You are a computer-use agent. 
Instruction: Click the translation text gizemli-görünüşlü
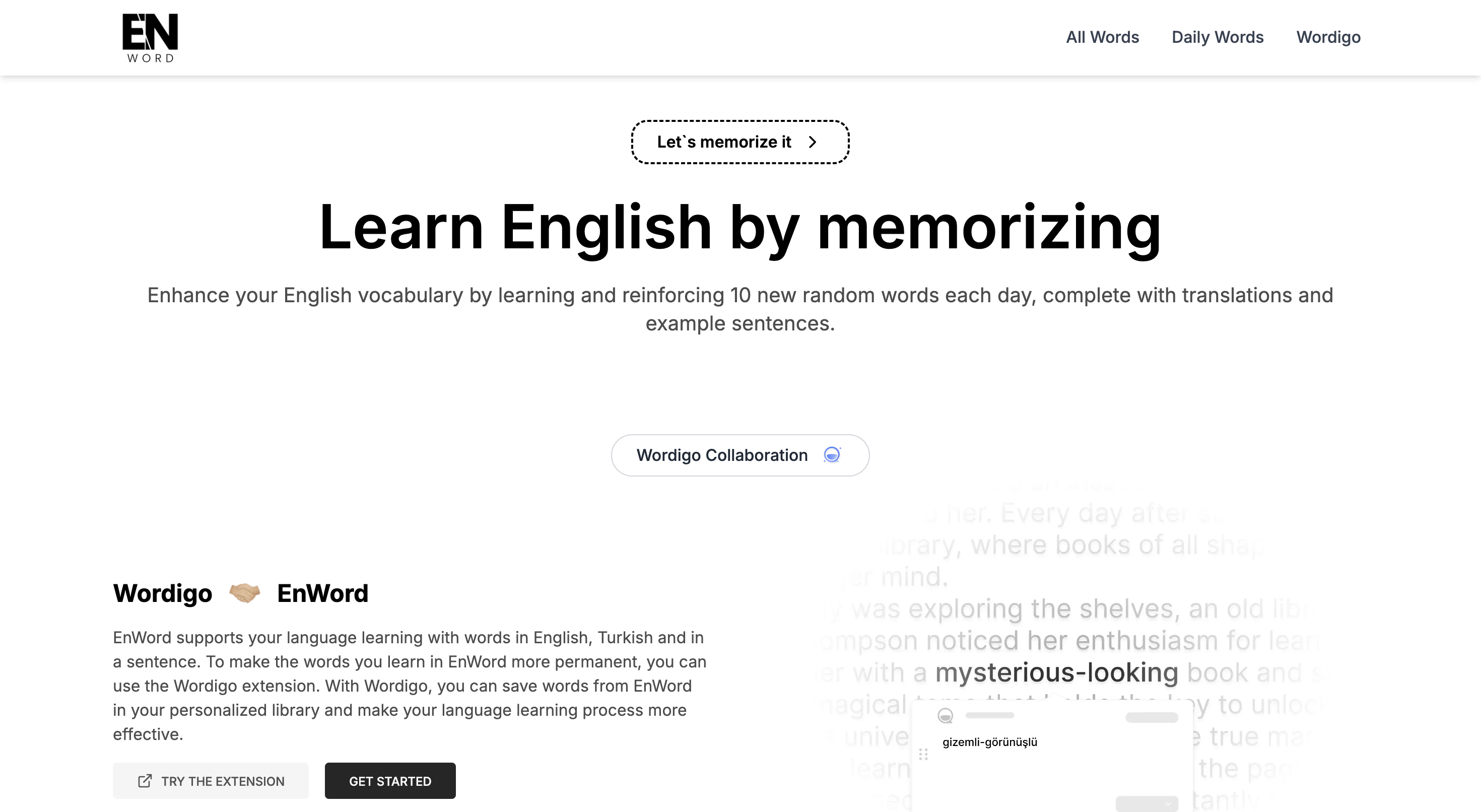point(989,742)
